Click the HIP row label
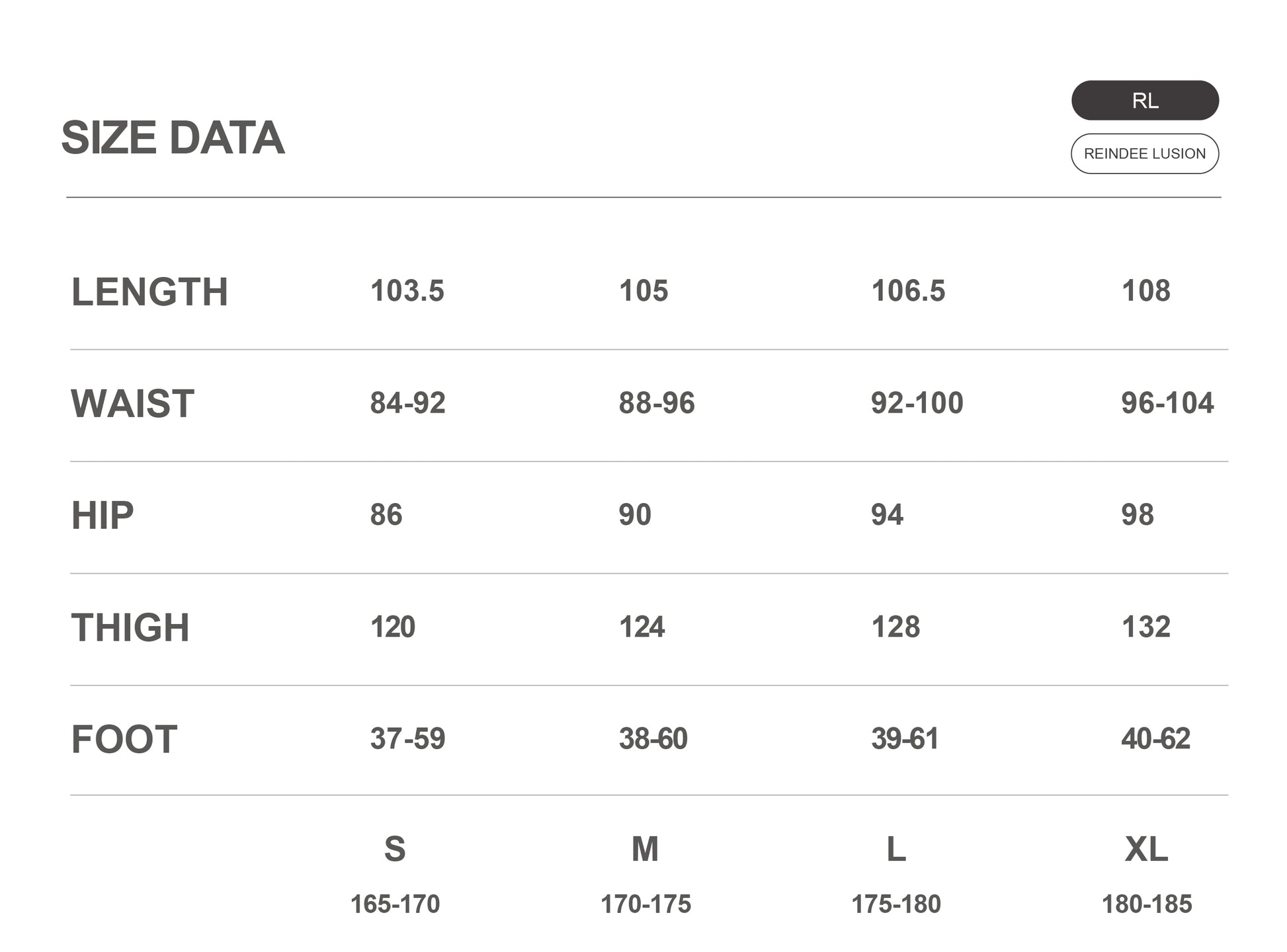 [x=103, y=516]
